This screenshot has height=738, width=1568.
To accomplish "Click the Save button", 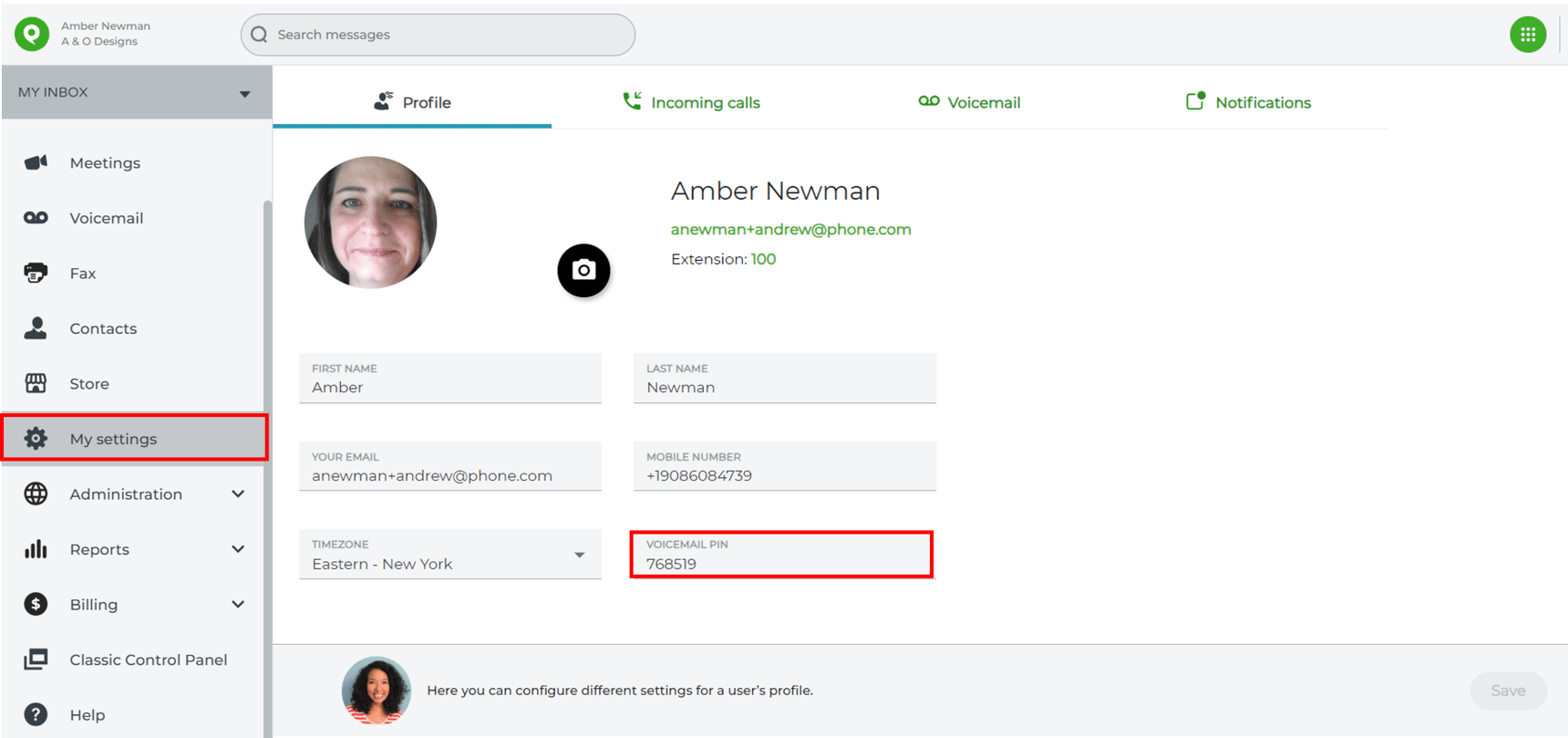I will tap(1508, 691).
